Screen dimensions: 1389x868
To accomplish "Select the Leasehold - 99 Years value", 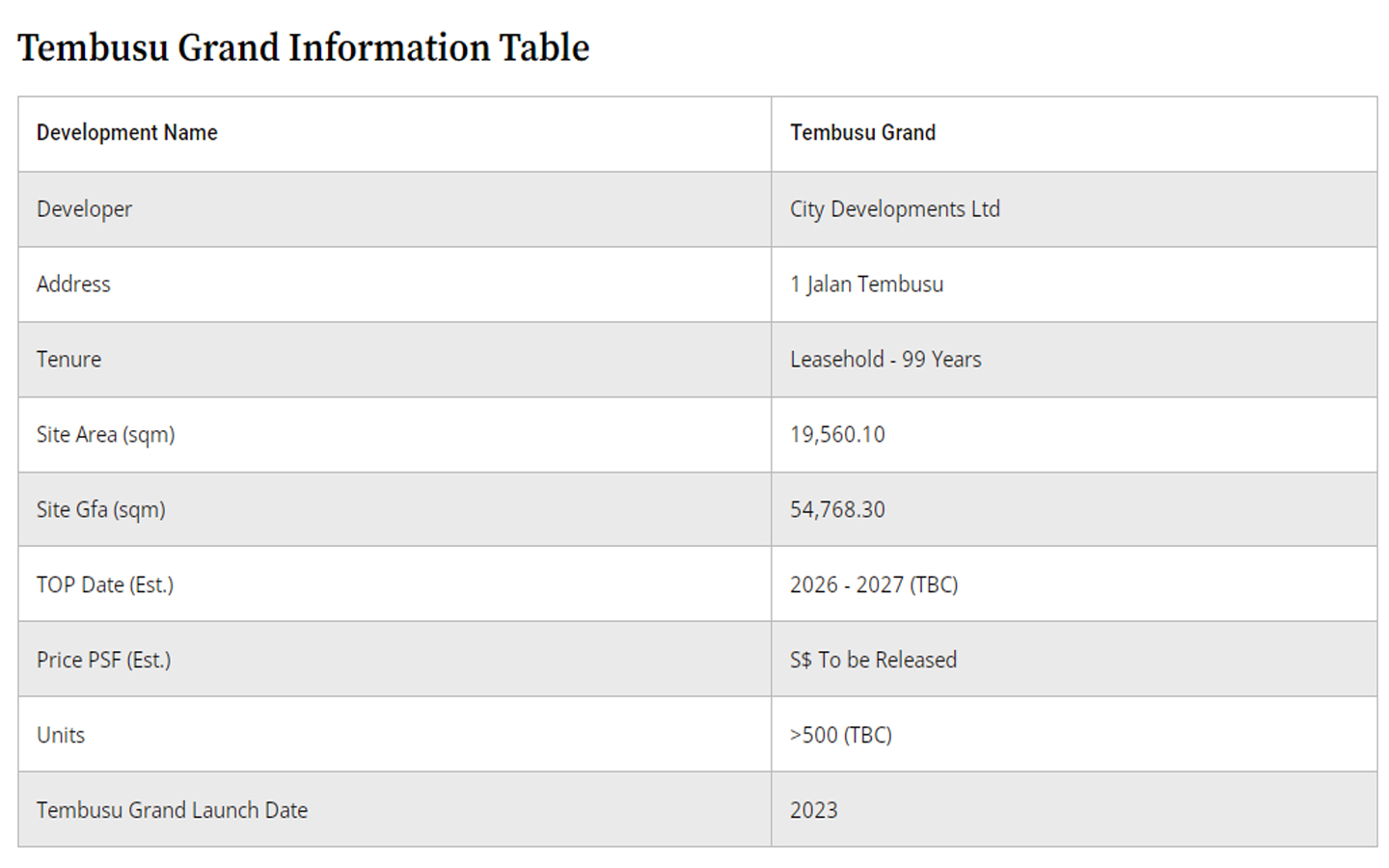I will (x=885, y=360).
